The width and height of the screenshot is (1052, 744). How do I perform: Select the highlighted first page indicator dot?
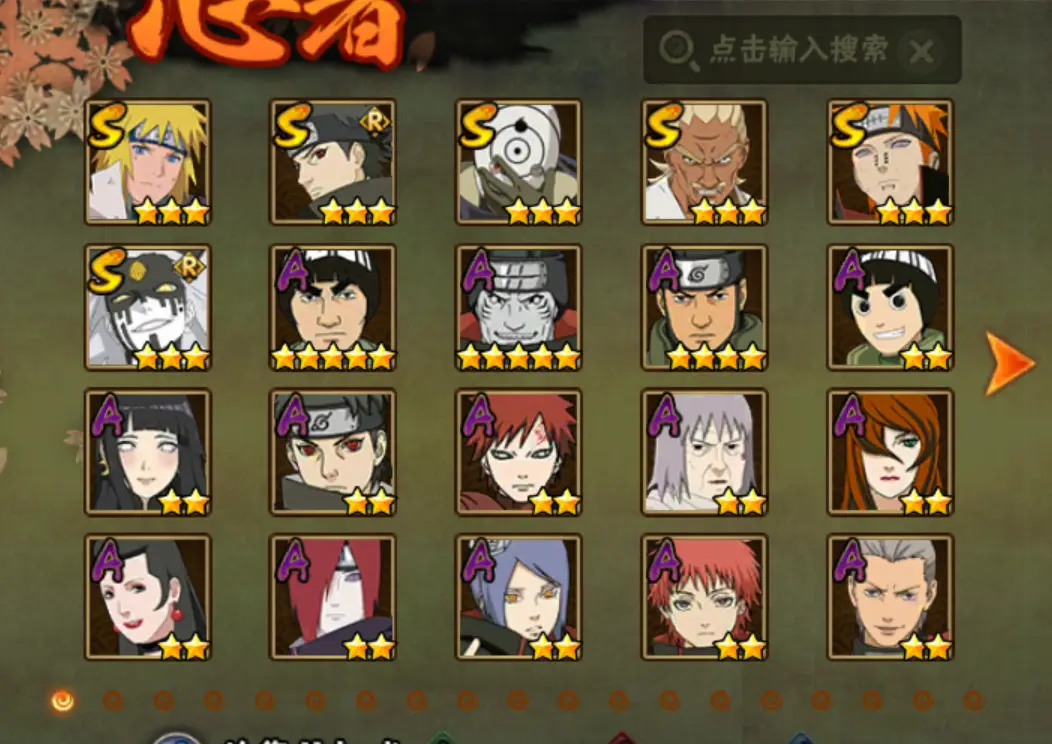62,701
